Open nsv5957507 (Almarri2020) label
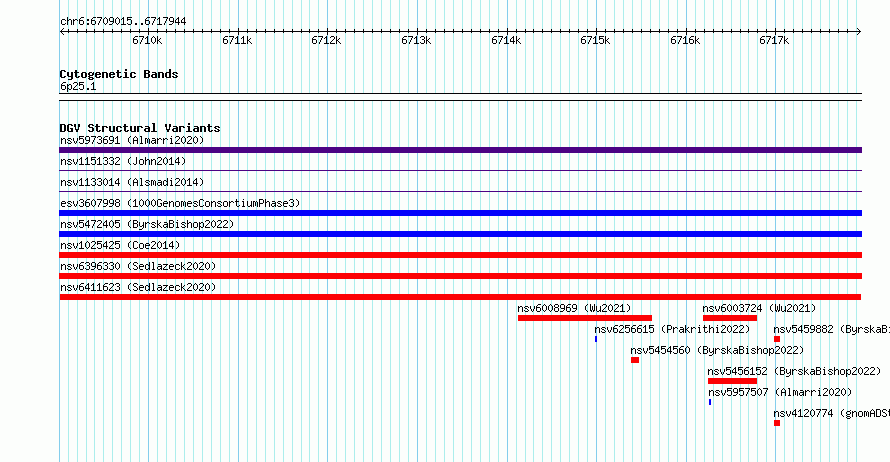The image size is (890, 462). 780,392
